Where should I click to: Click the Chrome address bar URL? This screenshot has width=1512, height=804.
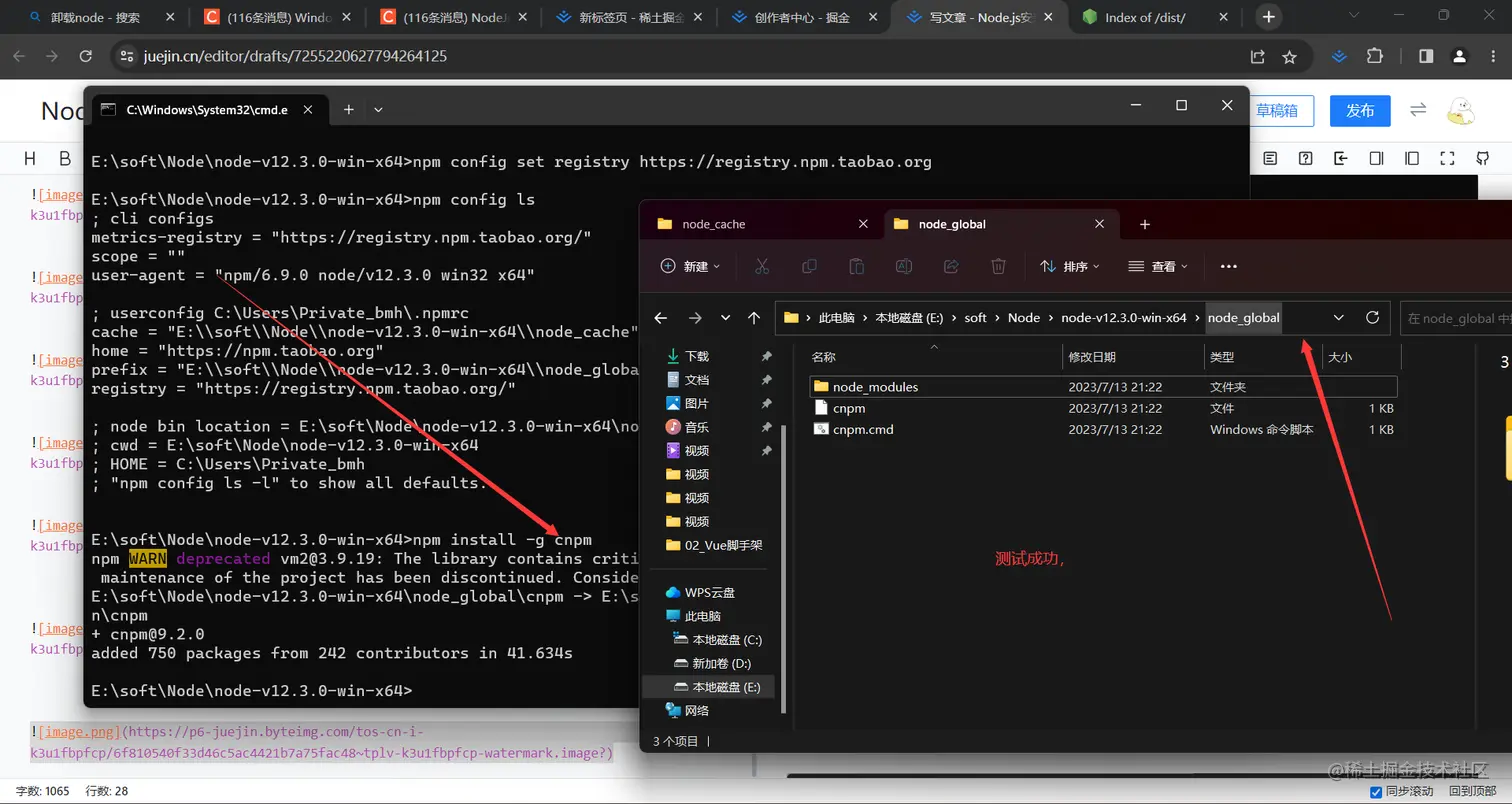297,57
